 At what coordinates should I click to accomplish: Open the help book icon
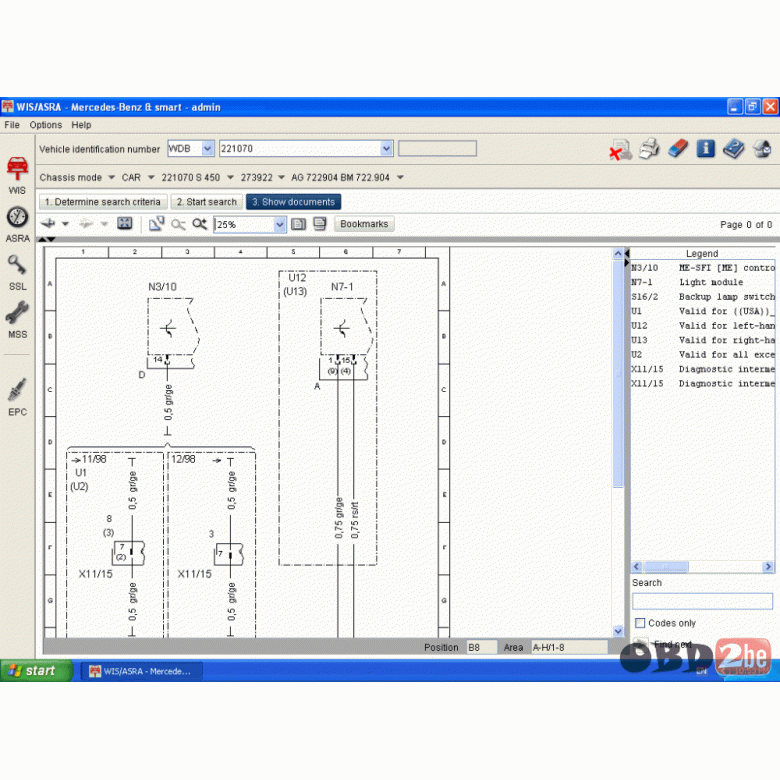click(733, 149)
